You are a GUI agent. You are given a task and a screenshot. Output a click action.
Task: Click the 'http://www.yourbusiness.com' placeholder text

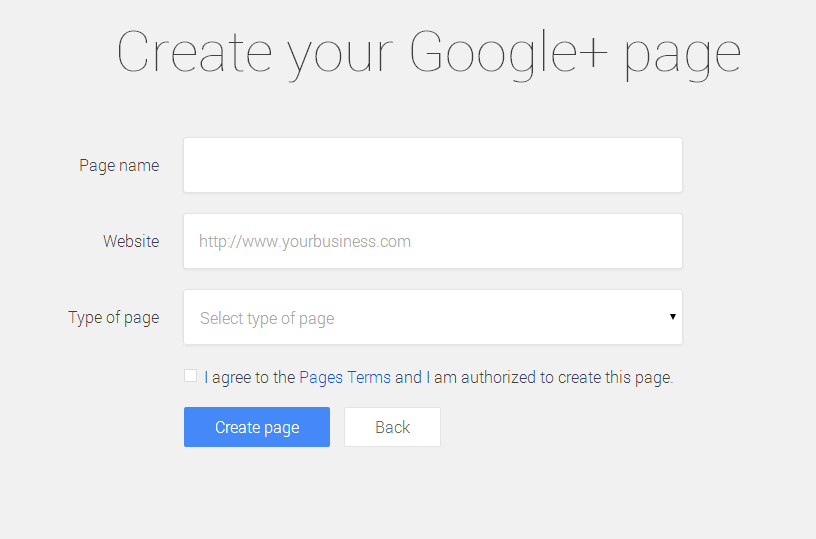(x=305, y=242)
